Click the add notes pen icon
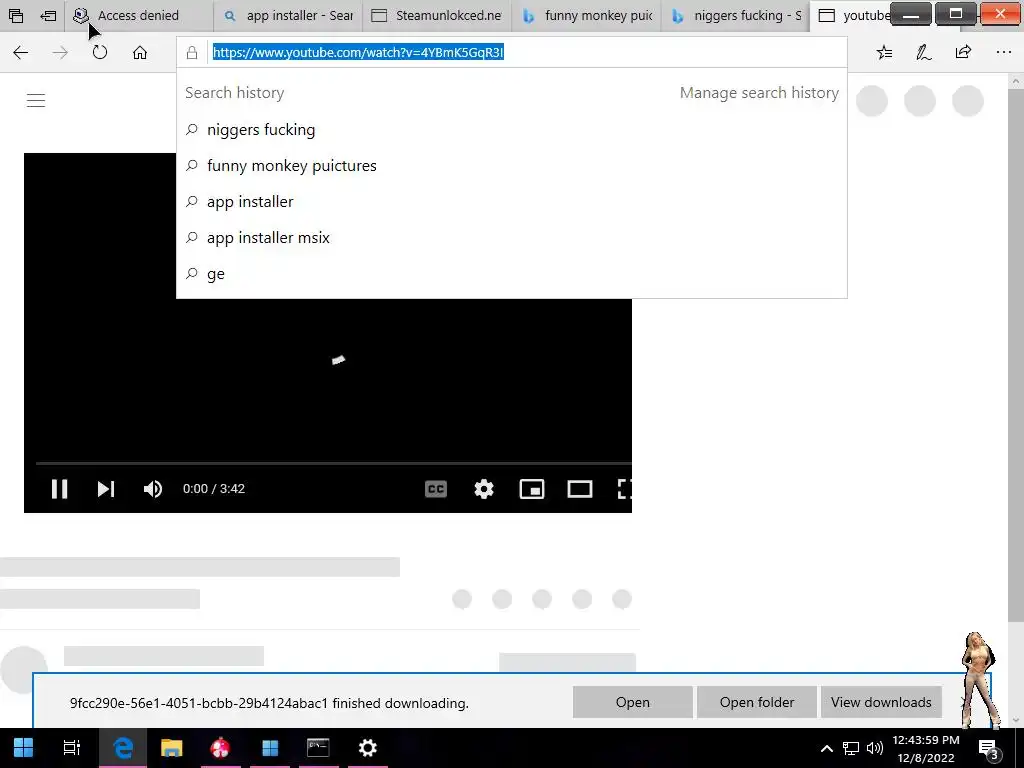Screen dimensions: 1024x768 [x=923, y=52]
